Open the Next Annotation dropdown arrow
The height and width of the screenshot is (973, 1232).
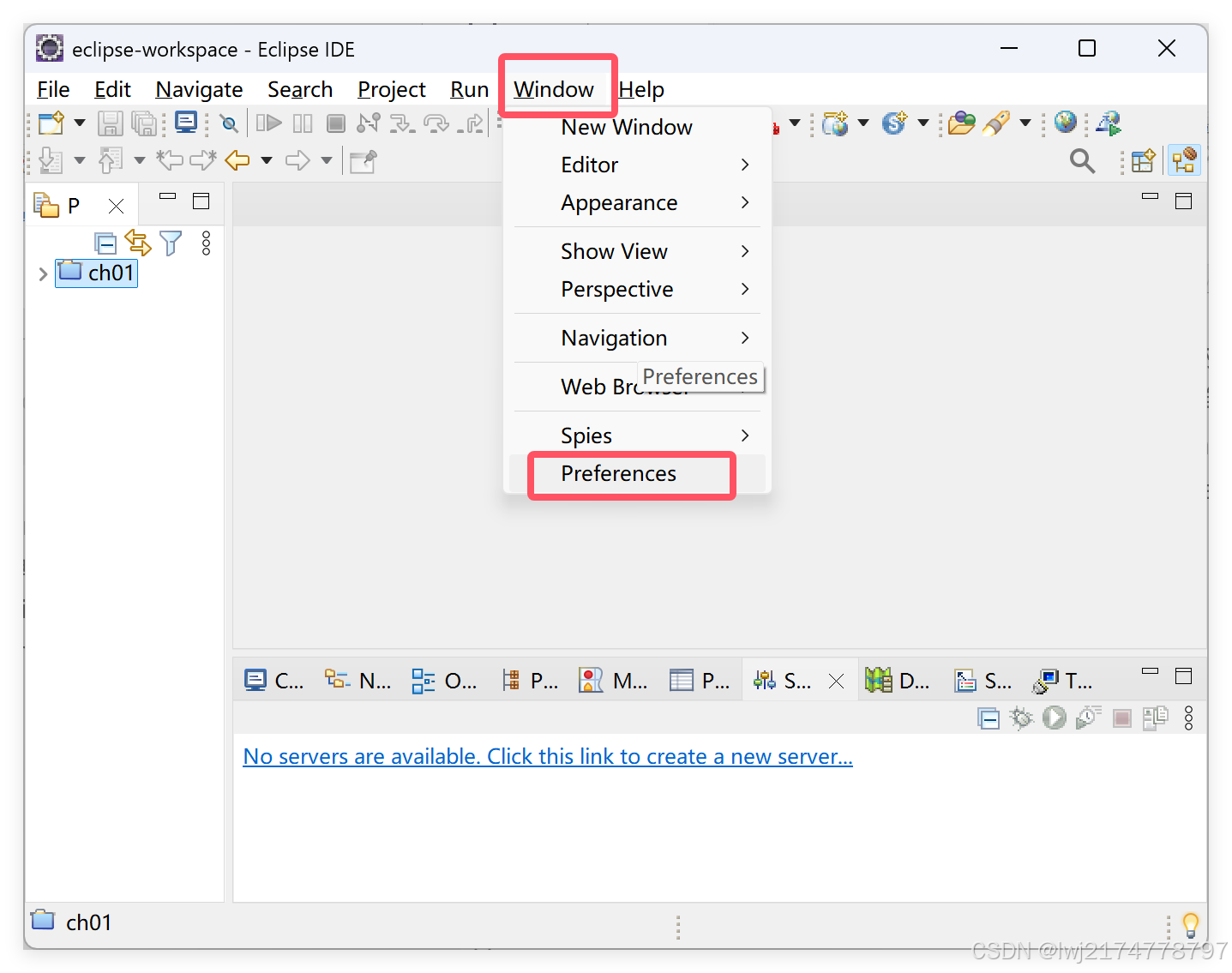80,160
